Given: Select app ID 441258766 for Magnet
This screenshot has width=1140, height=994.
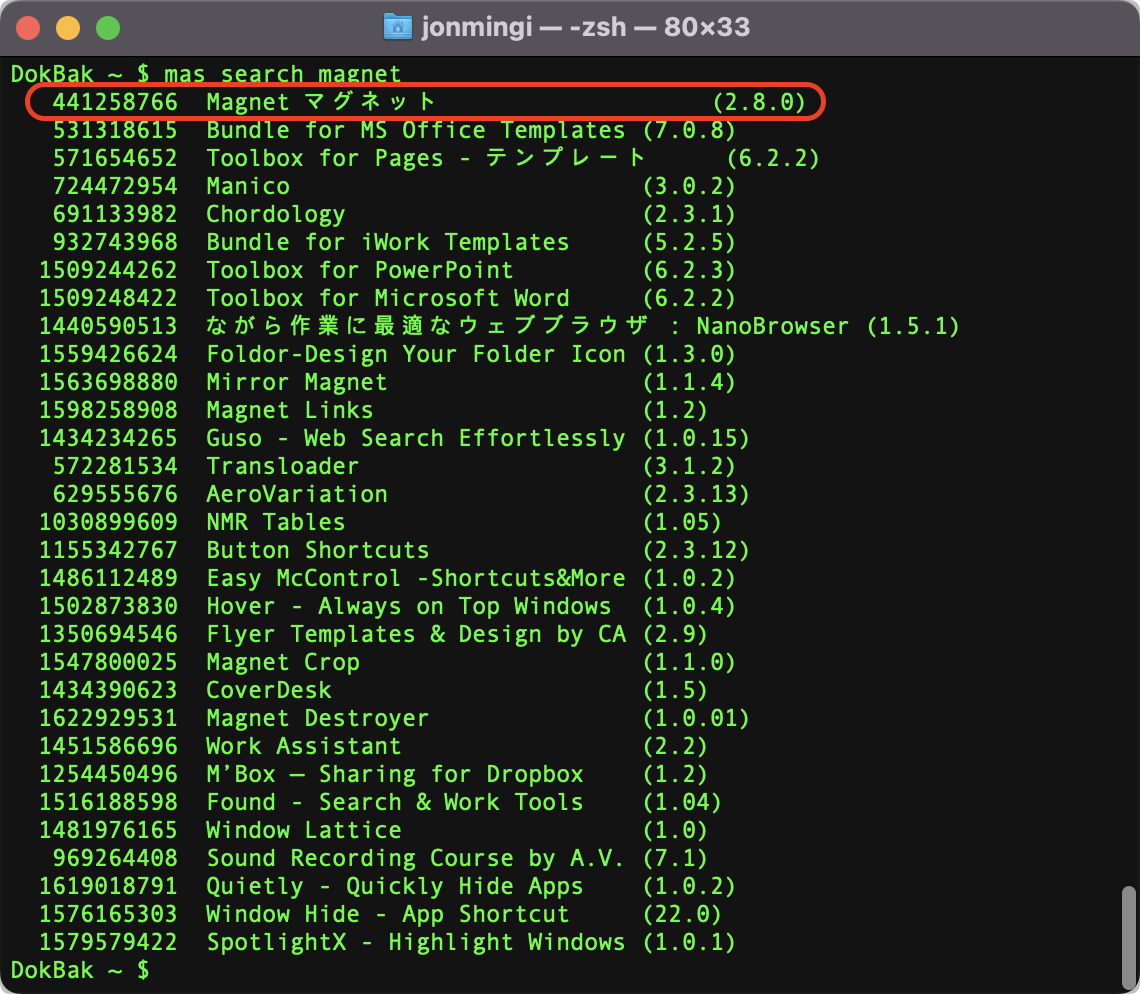Looking at the screenshot, I should click(115, 102).
